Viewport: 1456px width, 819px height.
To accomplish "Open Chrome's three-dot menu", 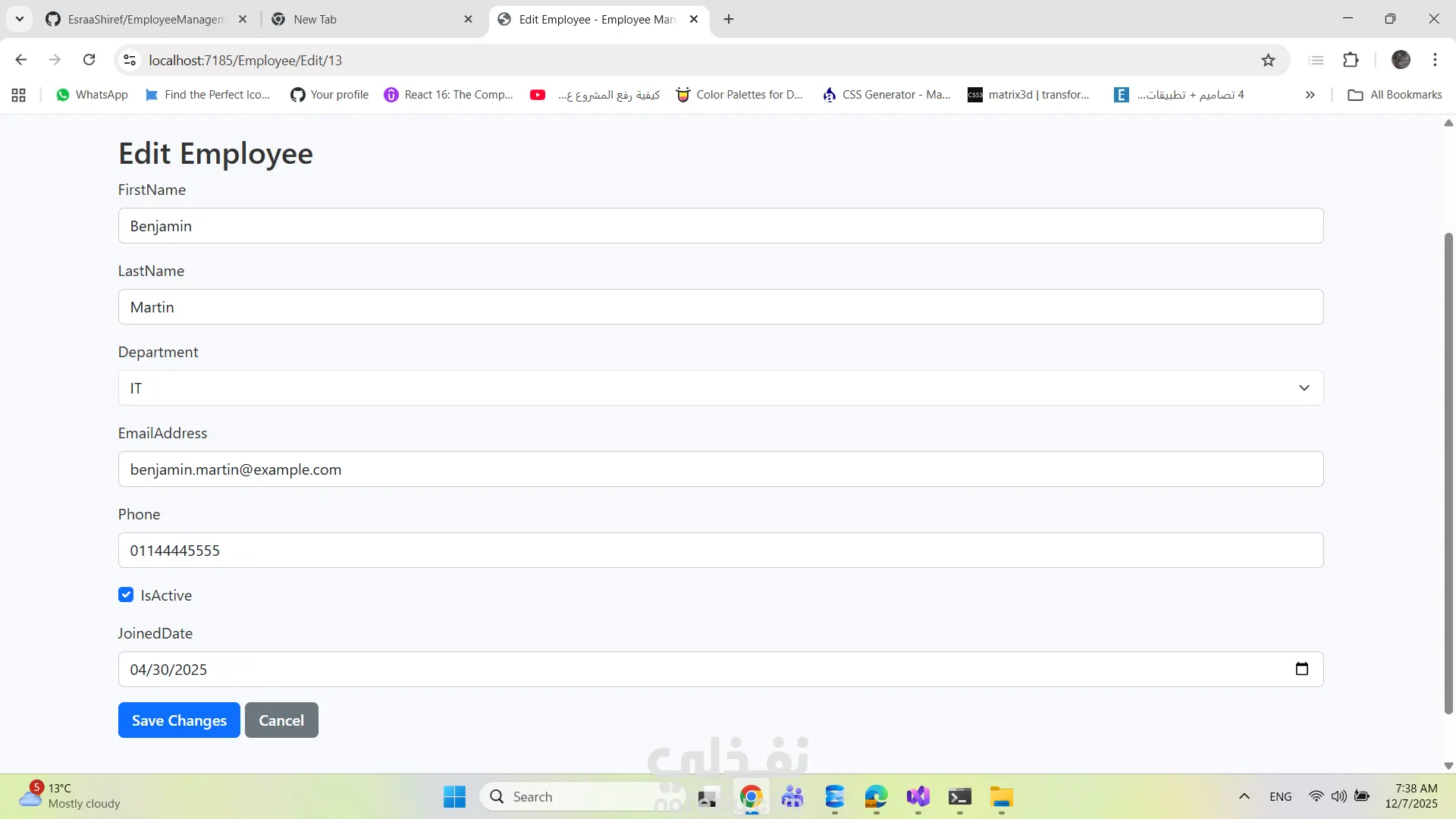I will [1435, 60].
